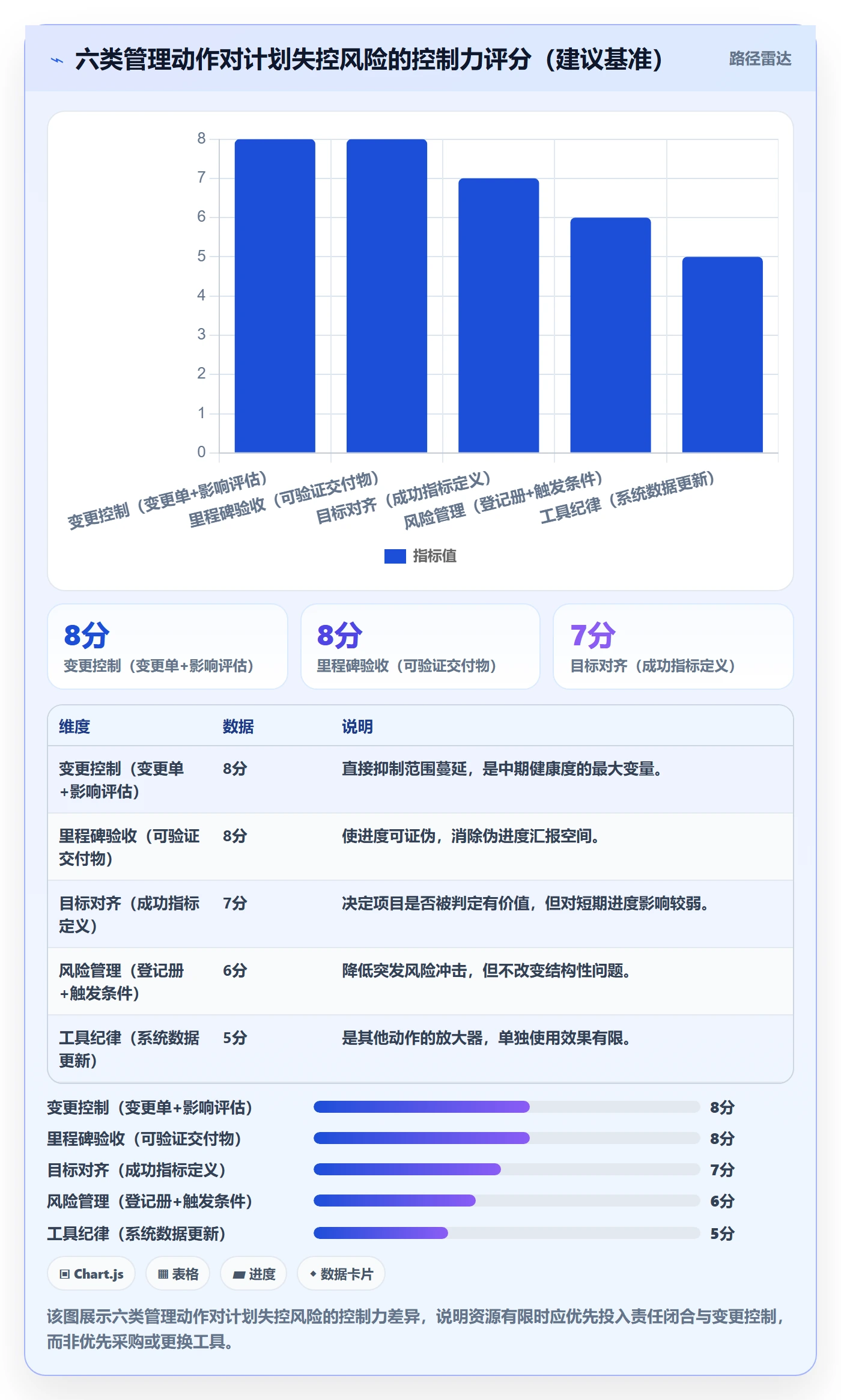Click the chart title 六类管理动作对计划失控风险的控制力评分
This screenshot has height=1400, width=841.
(x=369, y=59)
